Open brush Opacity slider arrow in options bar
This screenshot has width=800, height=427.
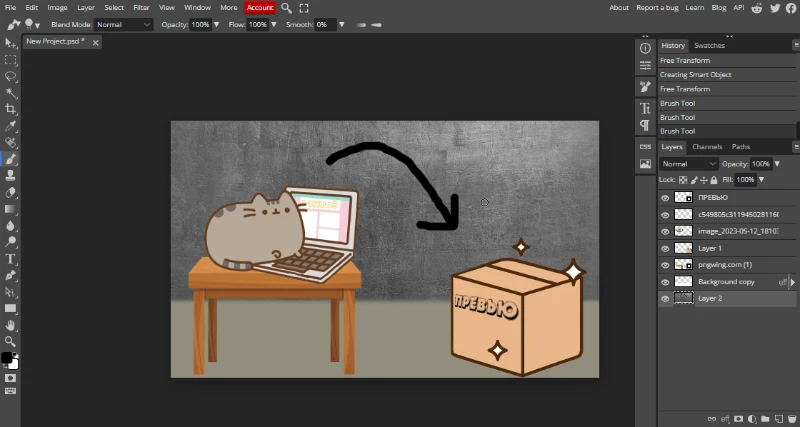click(216, 24)
